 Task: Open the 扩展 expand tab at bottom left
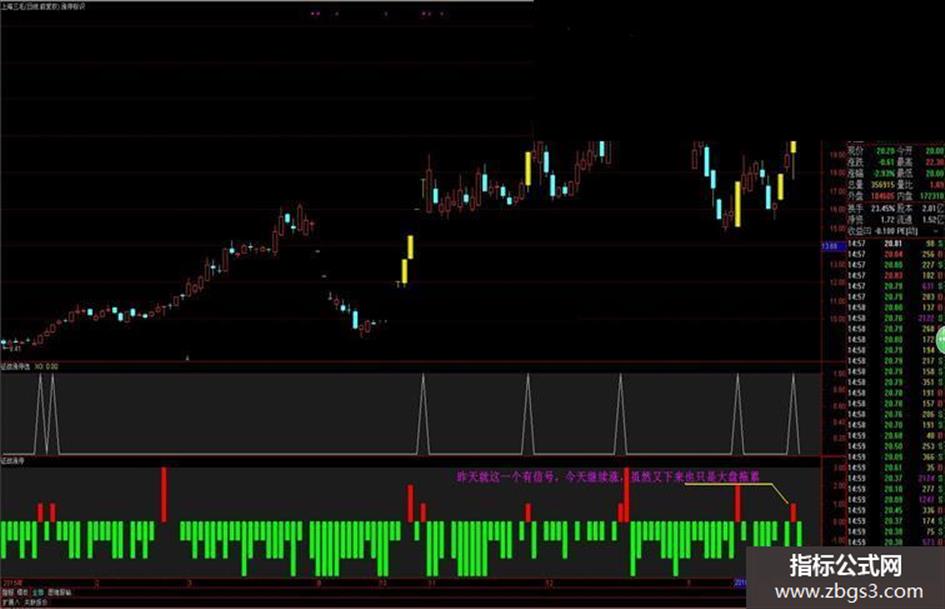(x=11, y=602)
